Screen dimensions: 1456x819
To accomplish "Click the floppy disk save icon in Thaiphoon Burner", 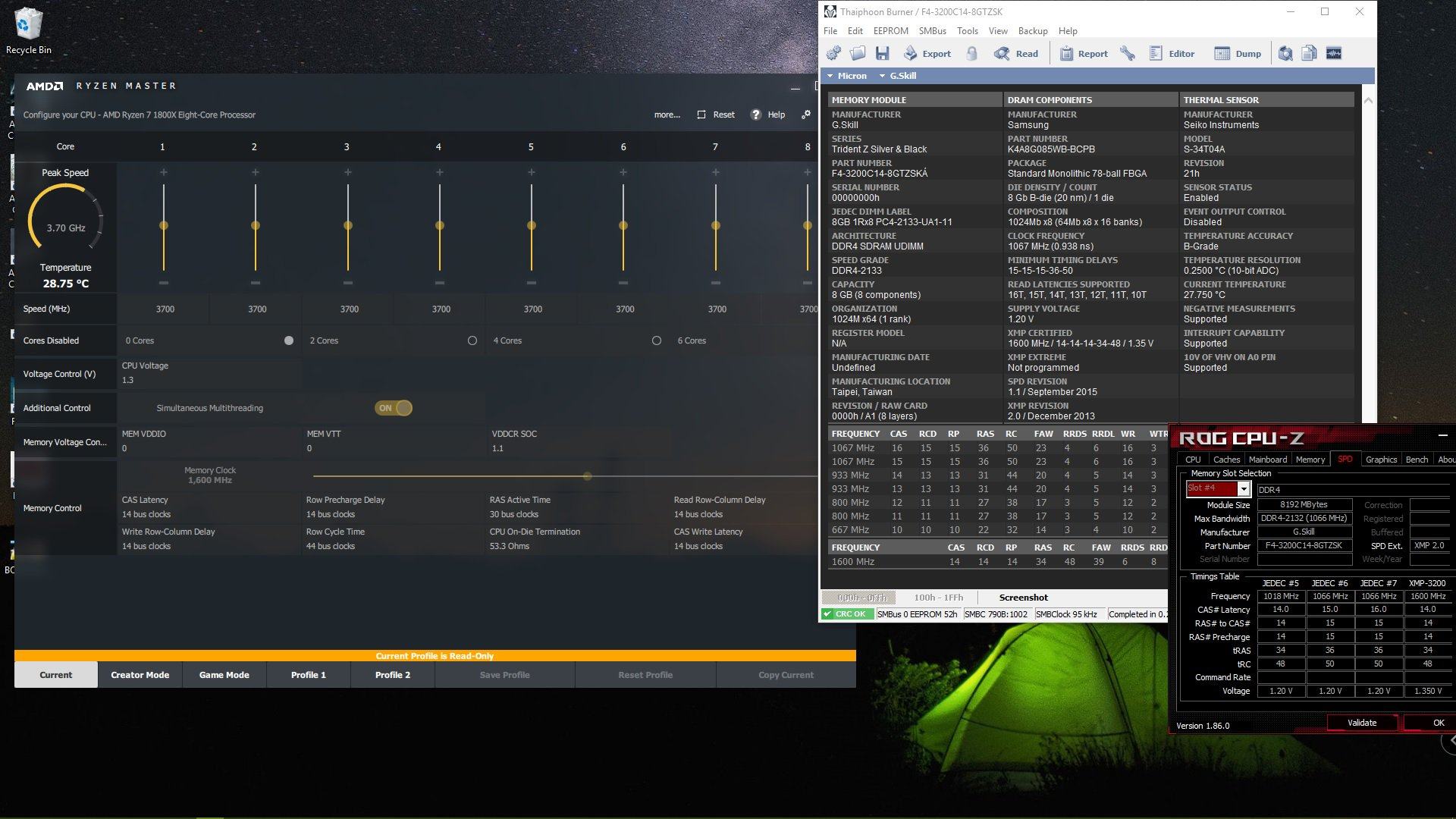I will (x=882, y=53).
